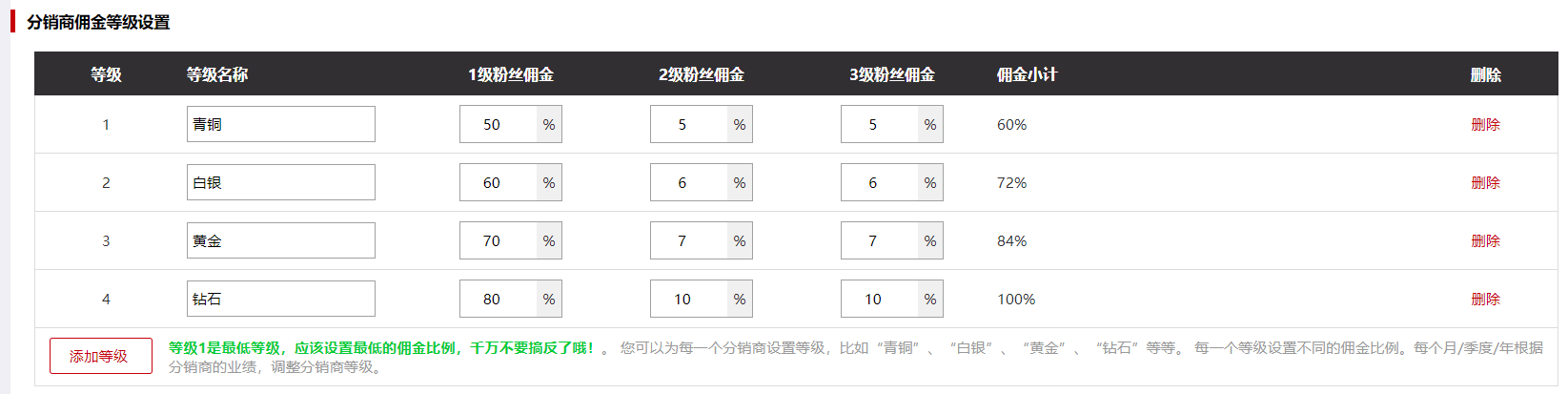Edit the 黄金 level name field
Image resolution: width=1568 pixels, height=394 pixels.
(280, 240)
